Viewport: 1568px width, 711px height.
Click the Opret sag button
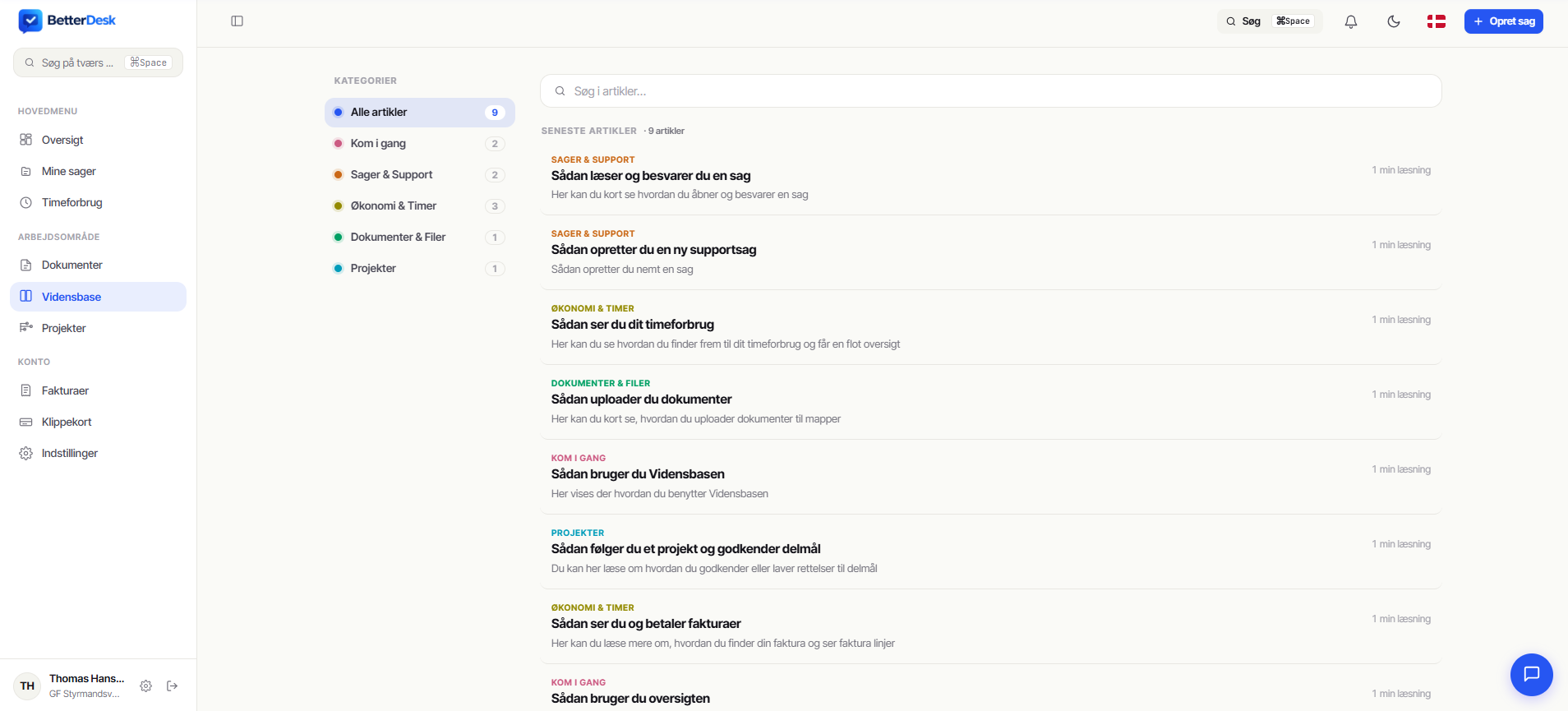pos(1504,21)
